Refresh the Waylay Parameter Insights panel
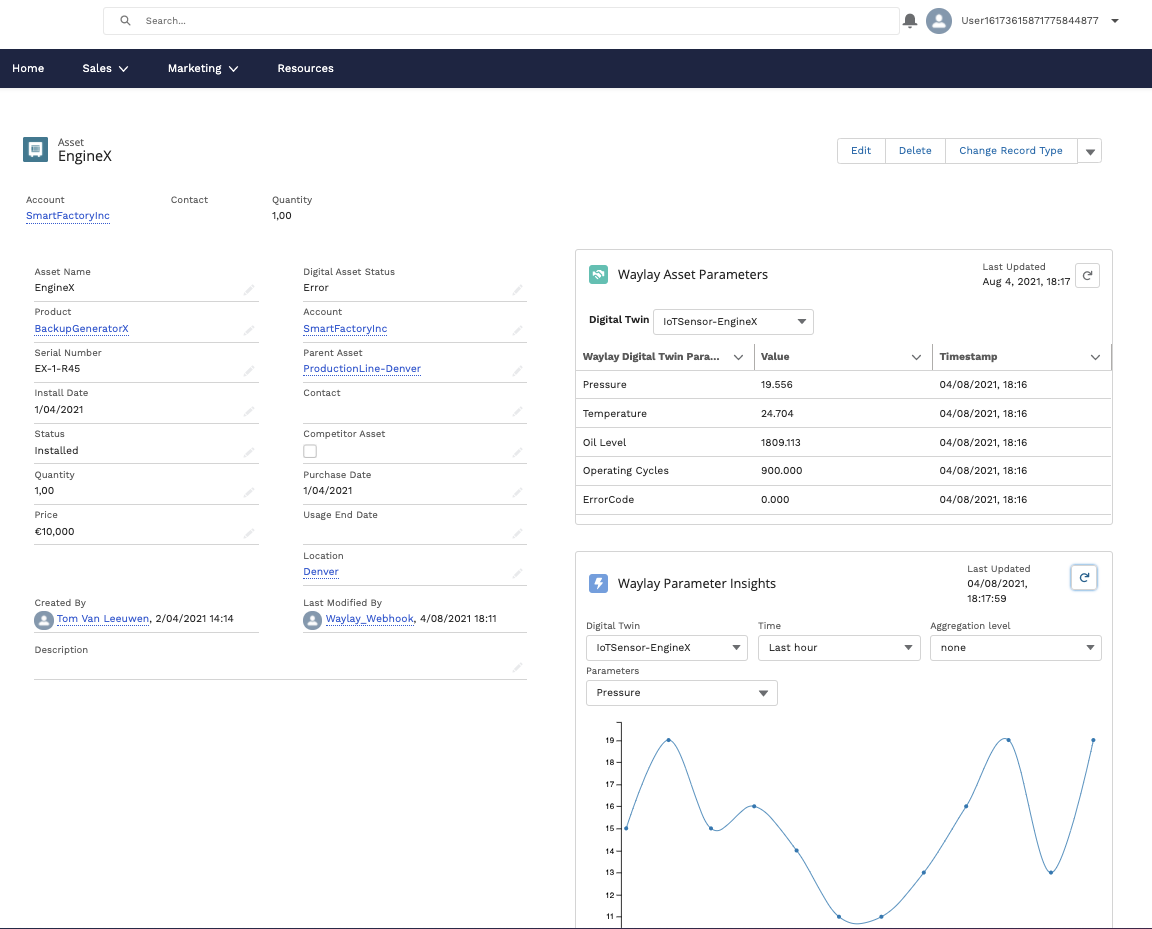Screen dimensions: 1152x929 (1084, 578)
